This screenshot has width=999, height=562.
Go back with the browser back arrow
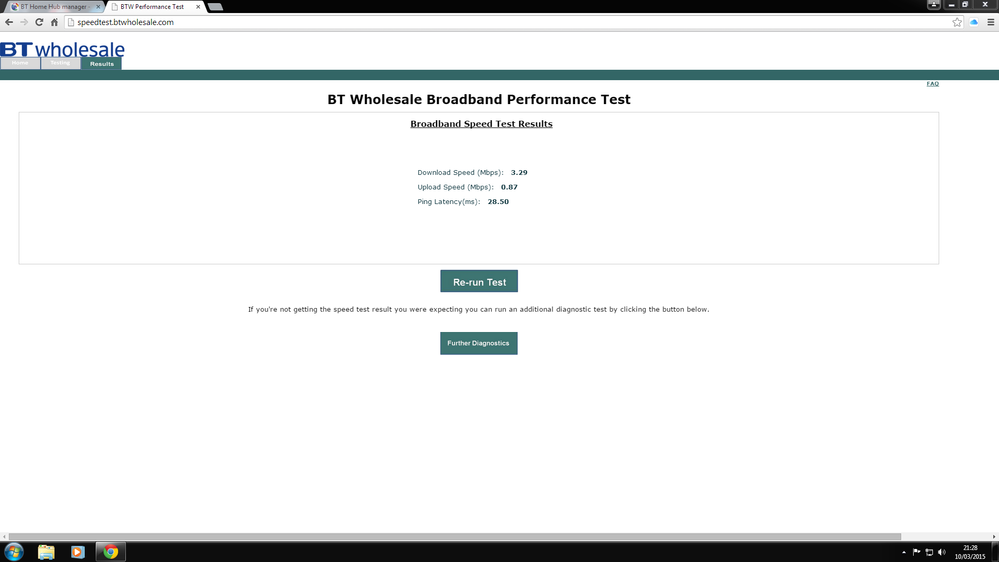tap(9, 22)
